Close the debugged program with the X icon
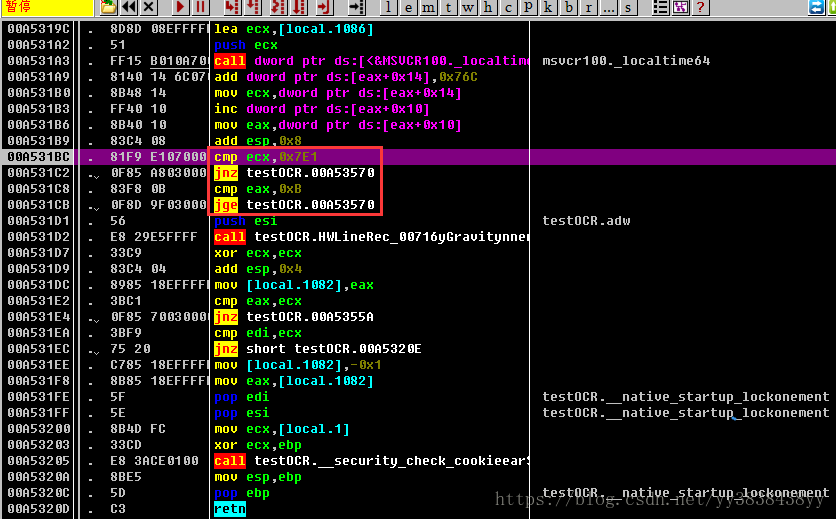The image size is (836, 519). click(149, 7)
